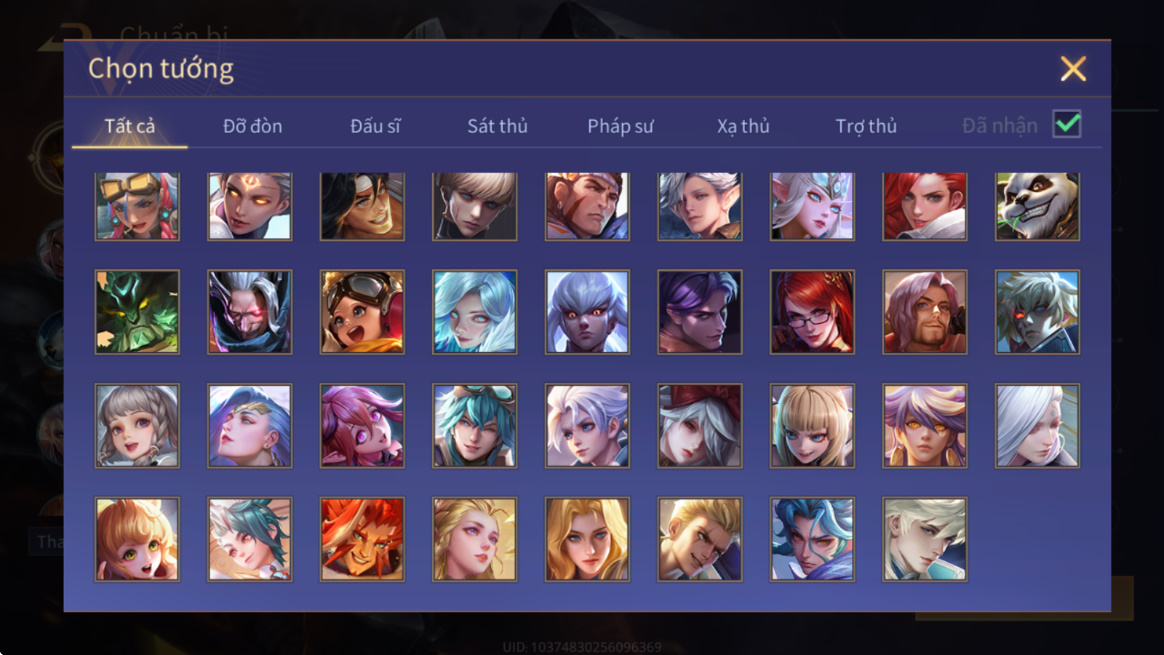Viewport: 1164px width, 655px height.
Task: Select the Trợ thủ tab
Action: (x=866, y=126)
